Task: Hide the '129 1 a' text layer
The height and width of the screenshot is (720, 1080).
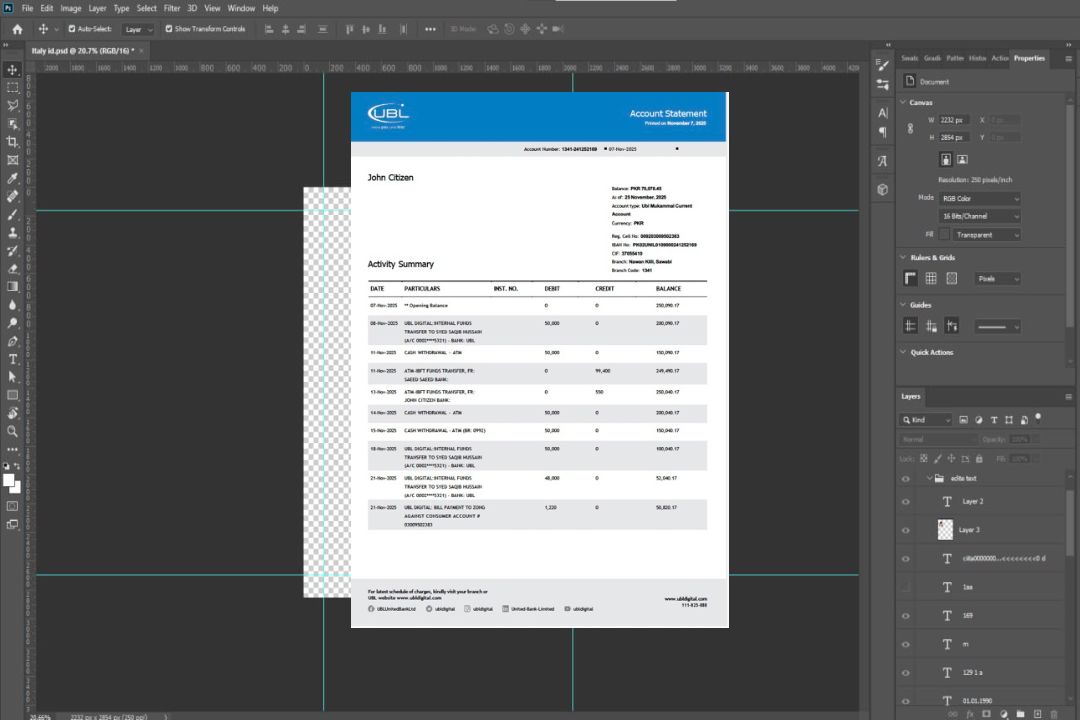Action: [x=906, y=672]
